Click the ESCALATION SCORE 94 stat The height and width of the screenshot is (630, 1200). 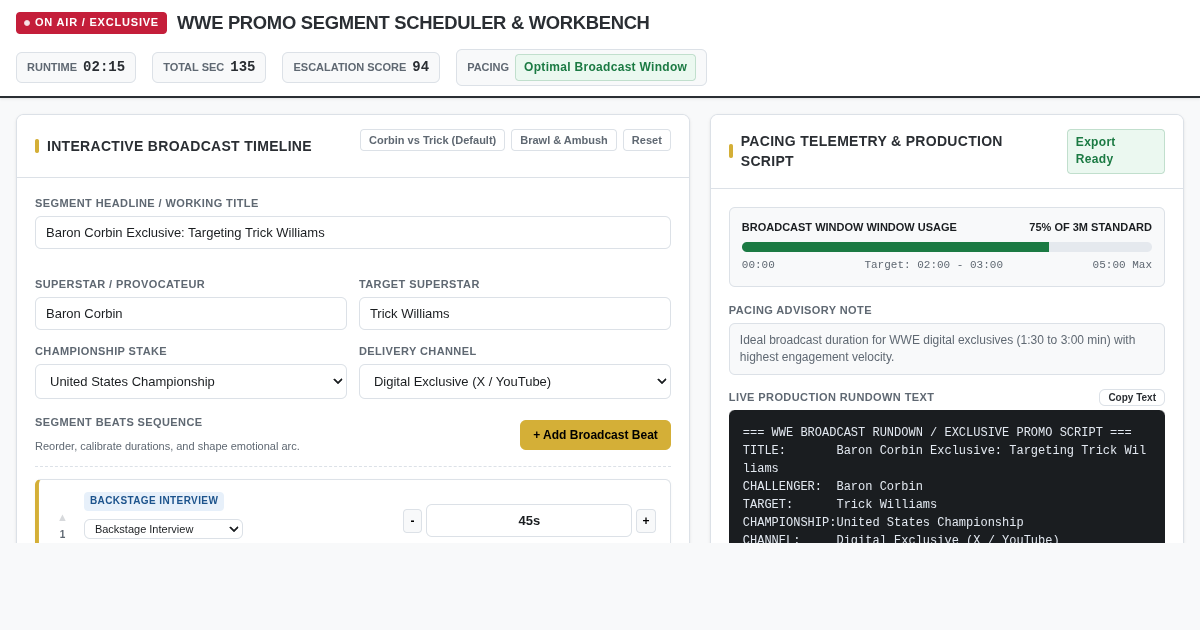click(361, 67)
